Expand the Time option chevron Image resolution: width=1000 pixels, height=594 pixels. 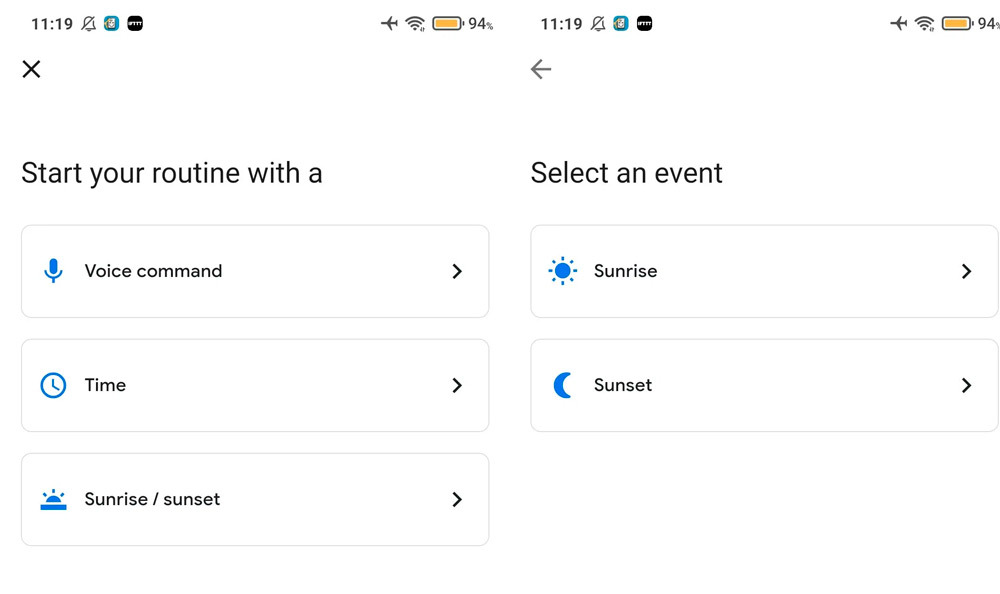click(457, 385)
